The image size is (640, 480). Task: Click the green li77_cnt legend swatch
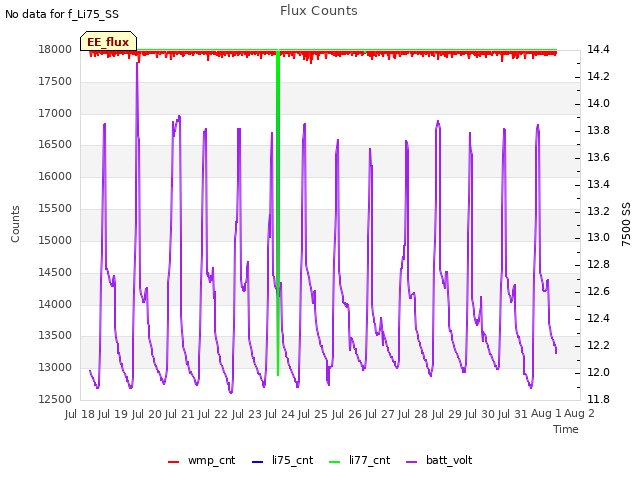pyautogui.click(x=334, y=461)
